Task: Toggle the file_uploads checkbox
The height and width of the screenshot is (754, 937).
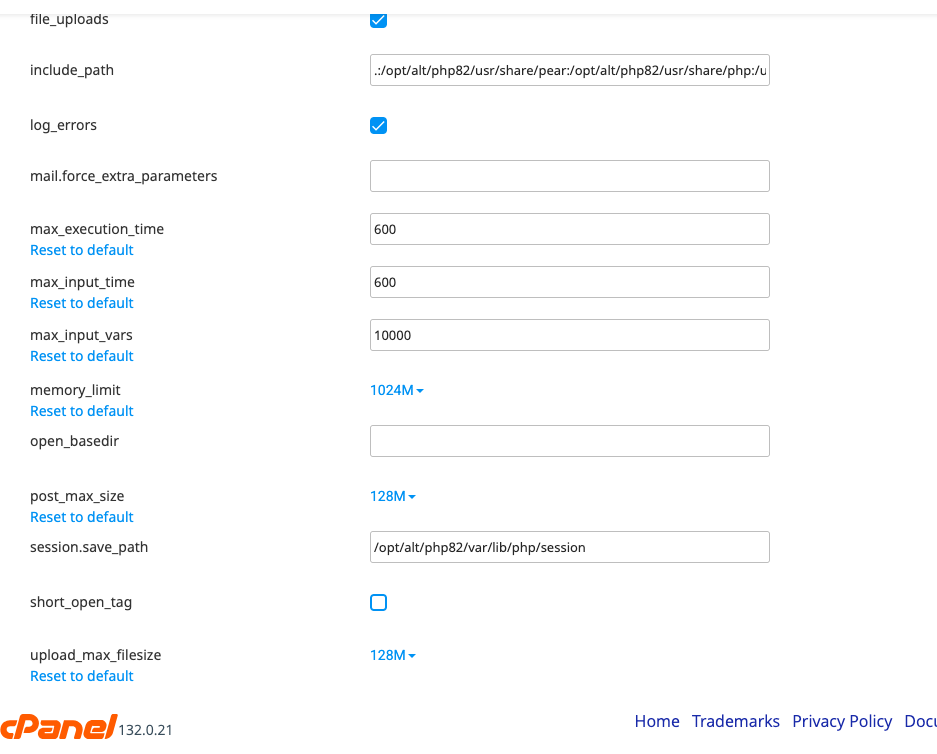Action: click(x=378, y=20)
